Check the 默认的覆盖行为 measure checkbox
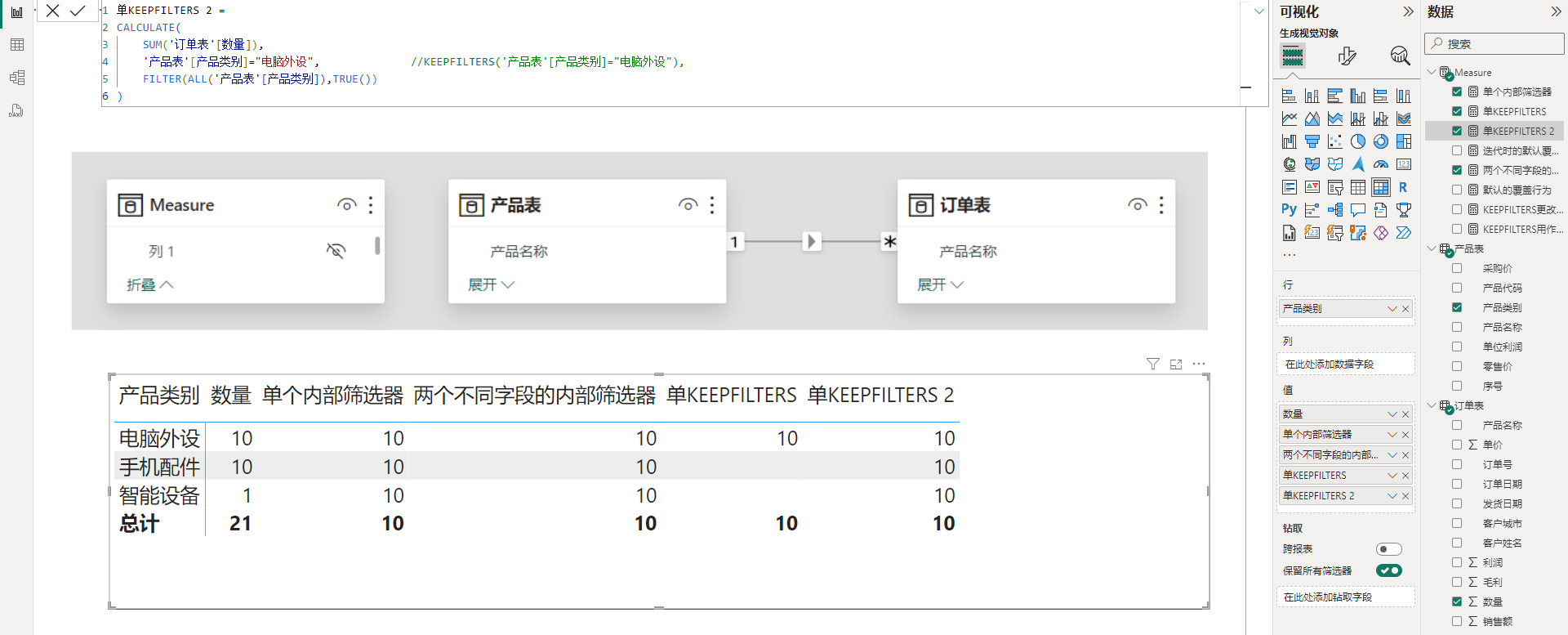 point(1457,190)
